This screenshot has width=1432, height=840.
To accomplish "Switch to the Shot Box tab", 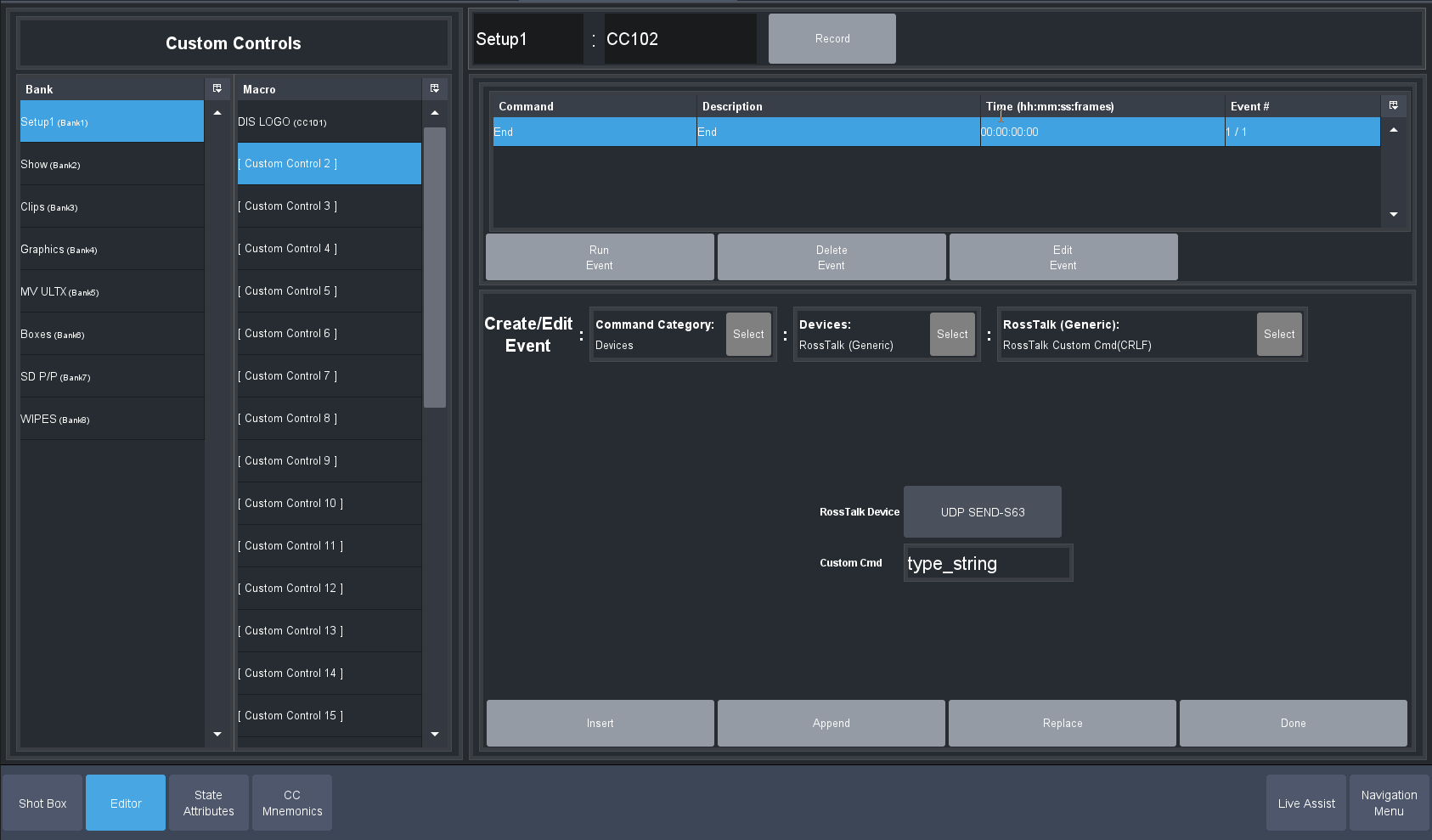I will [42, 803].
